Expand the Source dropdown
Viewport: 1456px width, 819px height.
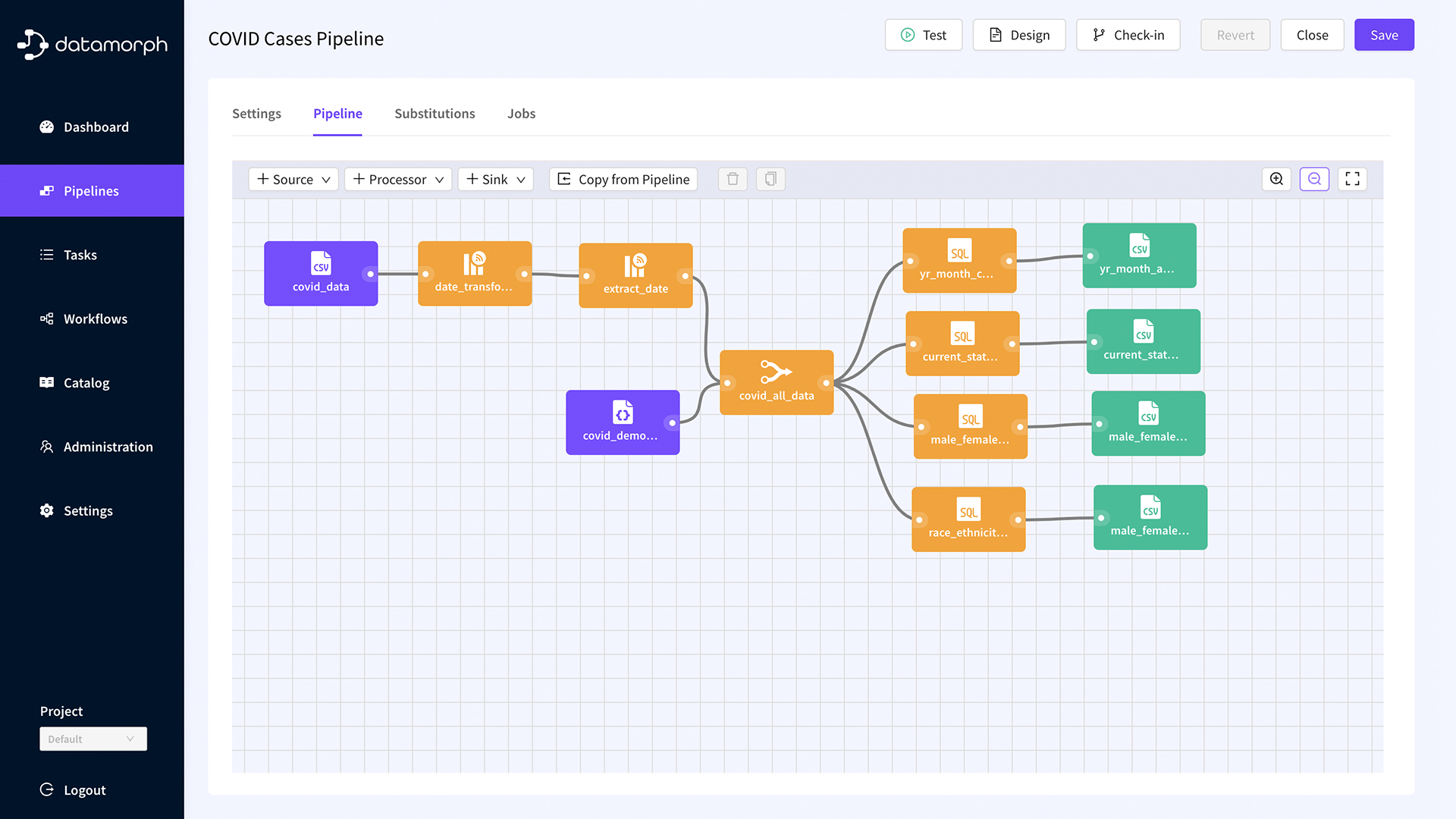coord(293,179)
